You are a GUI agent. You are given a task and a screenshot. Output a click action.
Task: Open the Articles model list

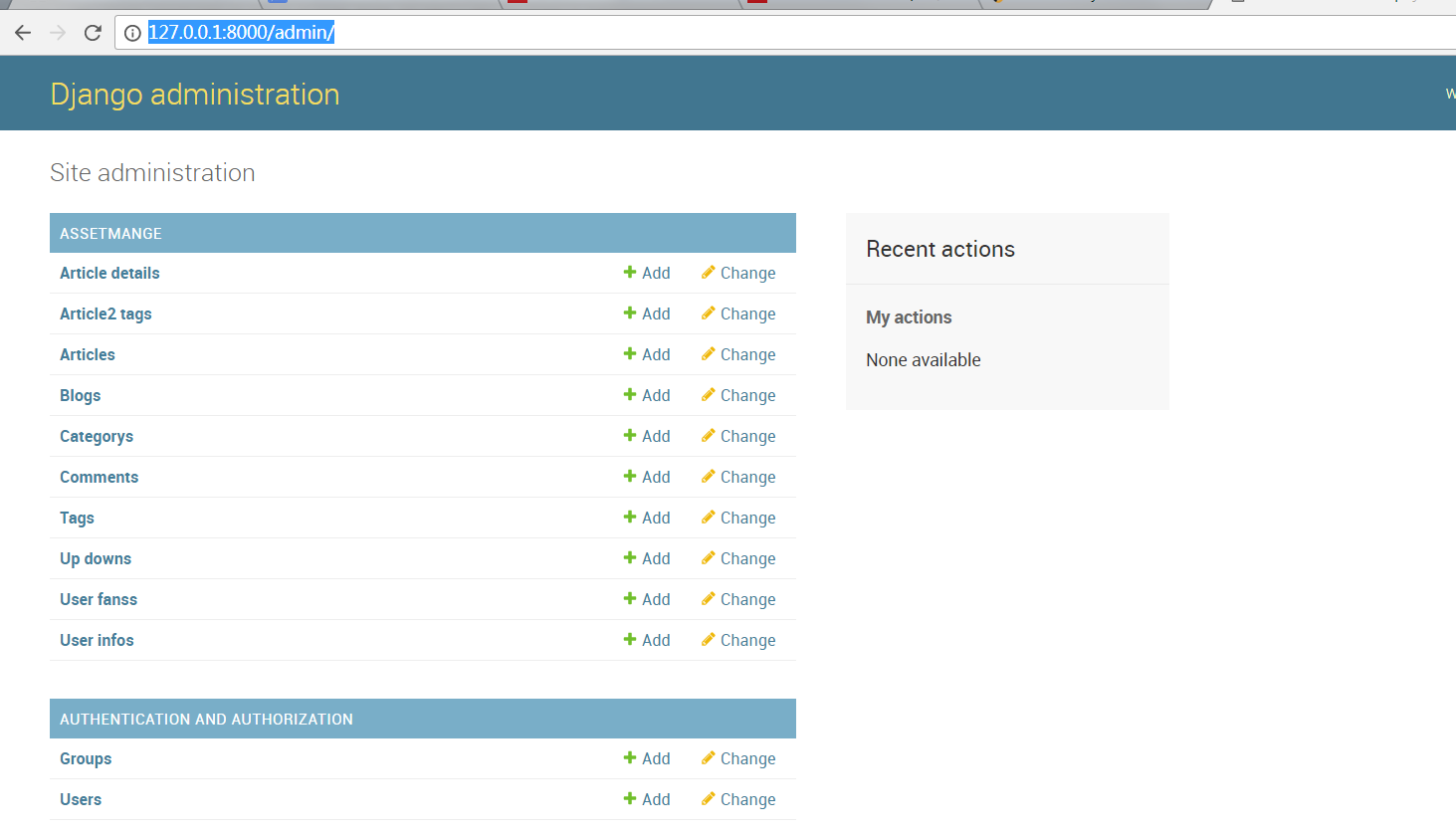pyautogui.click(x=88, y=354)
